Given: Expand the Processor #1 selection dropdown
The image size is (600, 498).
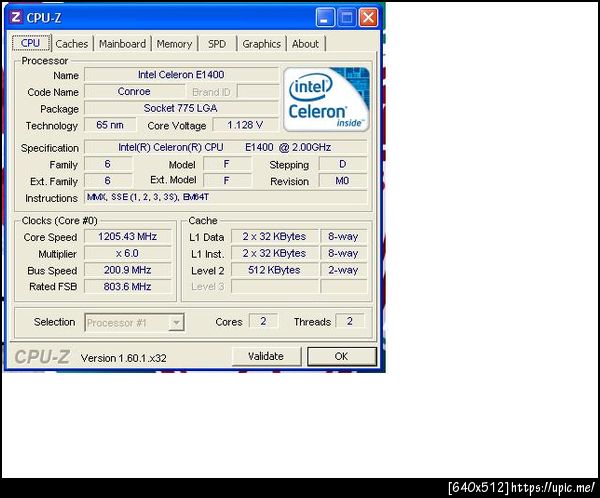Looking at the screenshot, I should (176, 323).
